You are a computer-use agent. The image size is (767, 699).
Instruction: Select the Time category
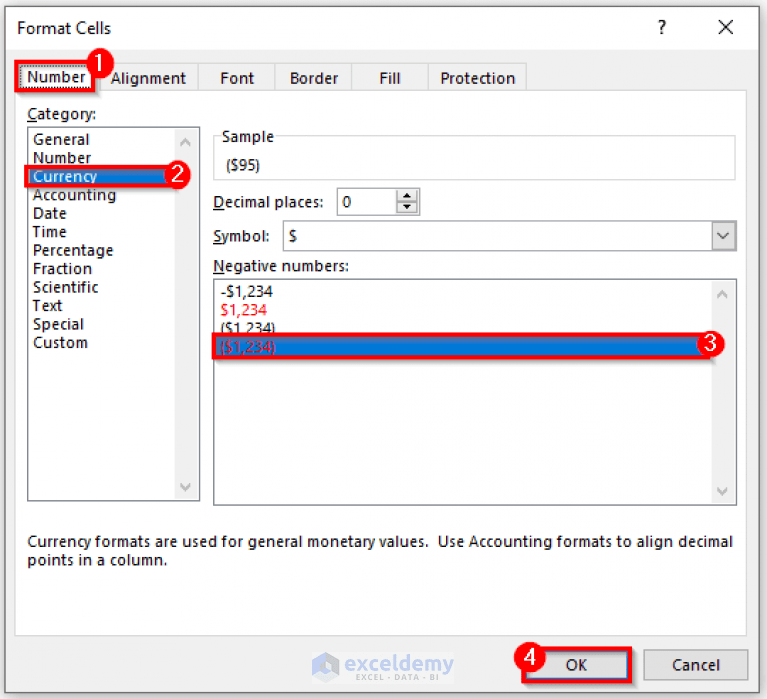pyautogui.click(x=101, y=232)
